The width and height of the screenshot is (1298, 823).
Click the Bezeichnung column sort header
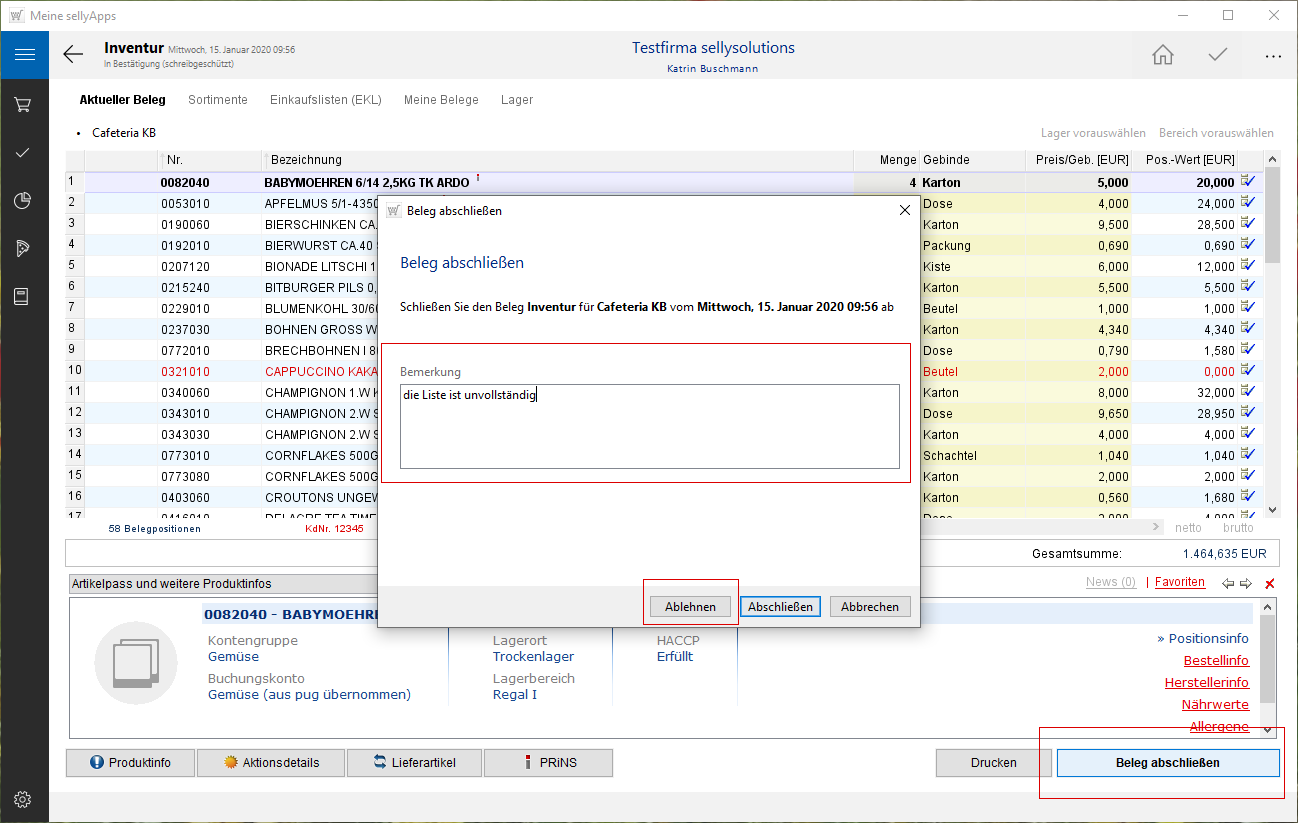click(x=306, y=160)
